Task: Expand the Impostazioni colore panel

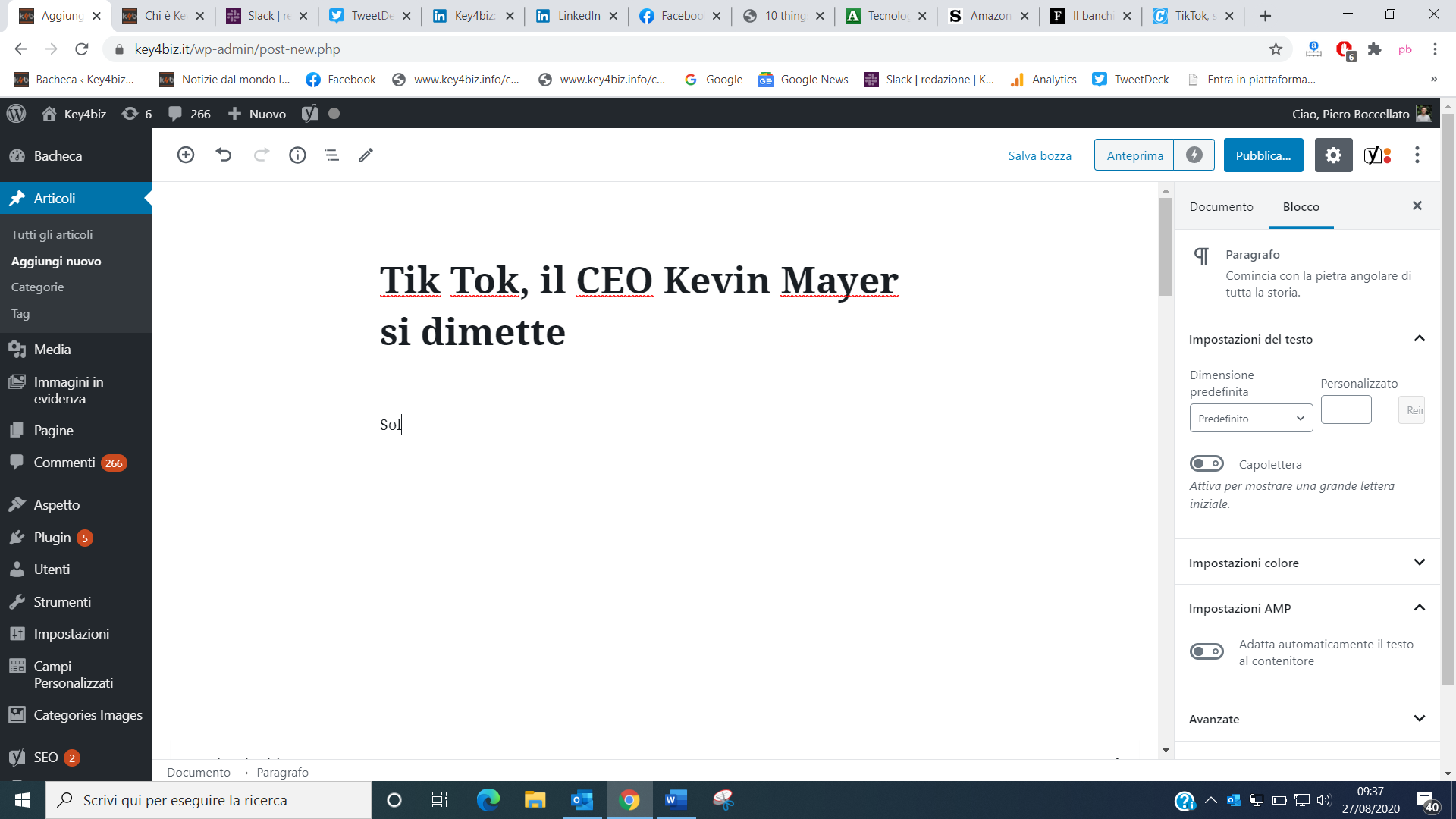Action: coord(1307,562)
